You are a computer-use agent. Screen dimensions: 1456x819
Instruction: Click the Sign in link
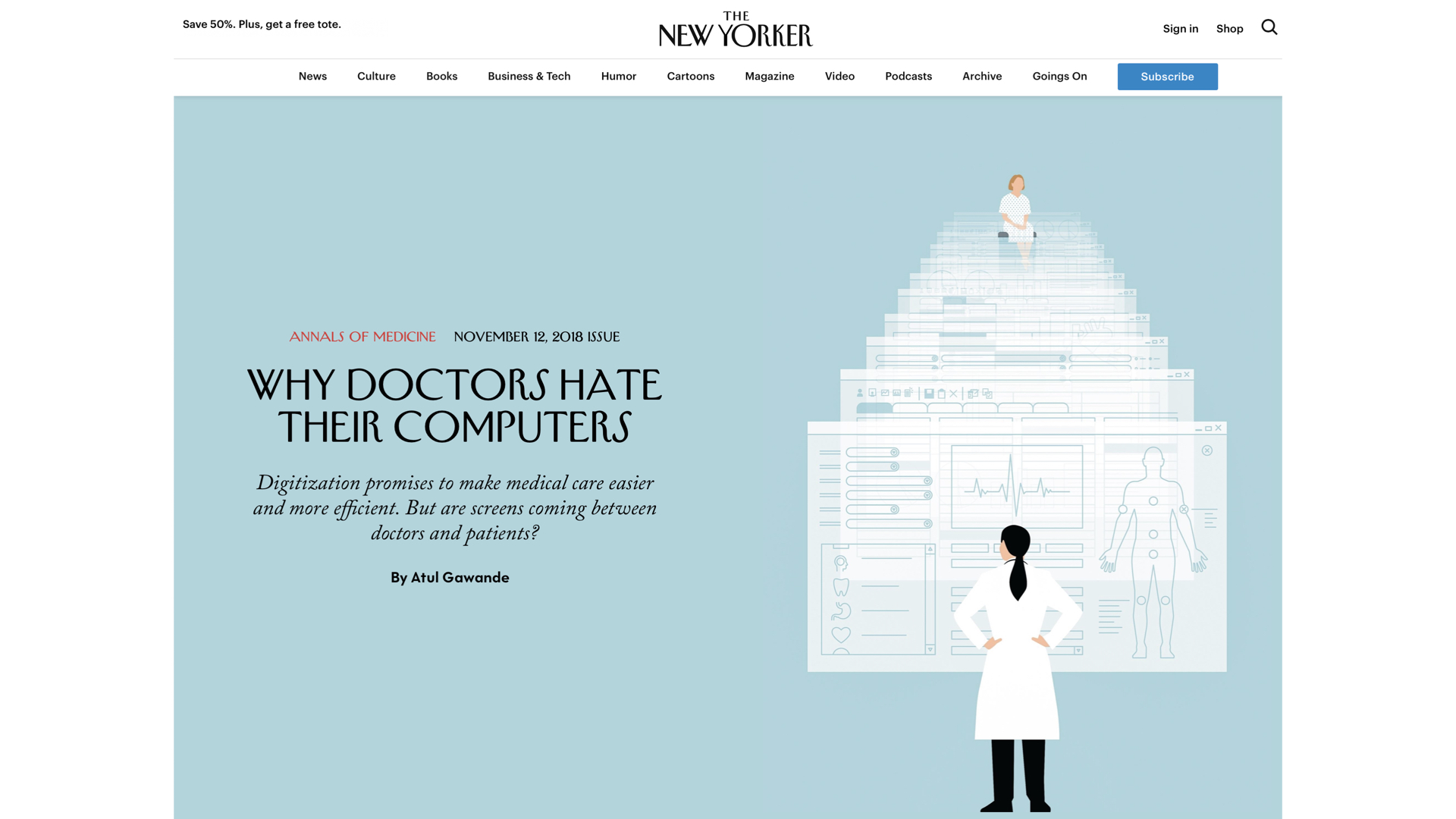[1180, 29]
